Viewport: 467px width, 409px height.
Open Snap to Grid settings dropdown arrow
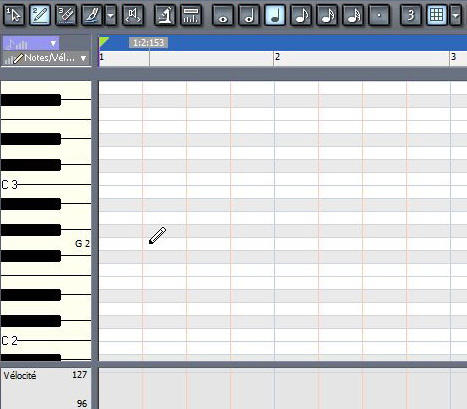click(x=456, y=15)
